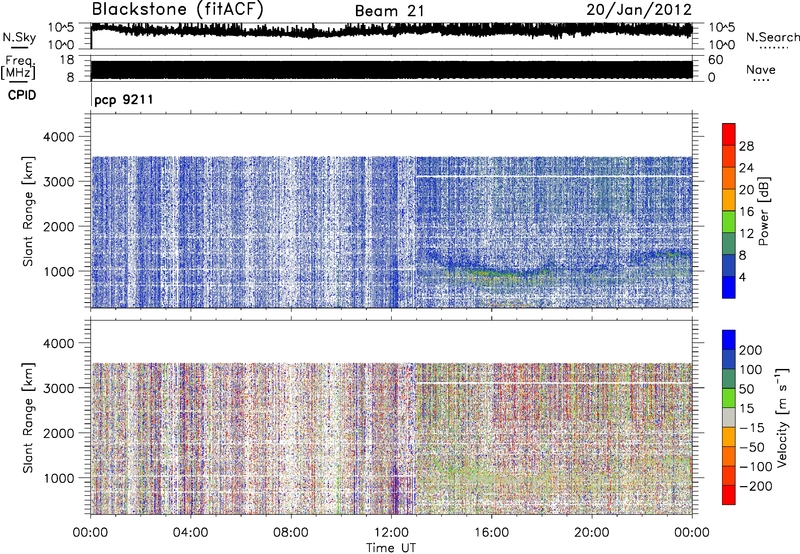Screen dimensions: 800x554
Task: Click the '-200' velocity colorbar tick value
Action: (755, 486)
